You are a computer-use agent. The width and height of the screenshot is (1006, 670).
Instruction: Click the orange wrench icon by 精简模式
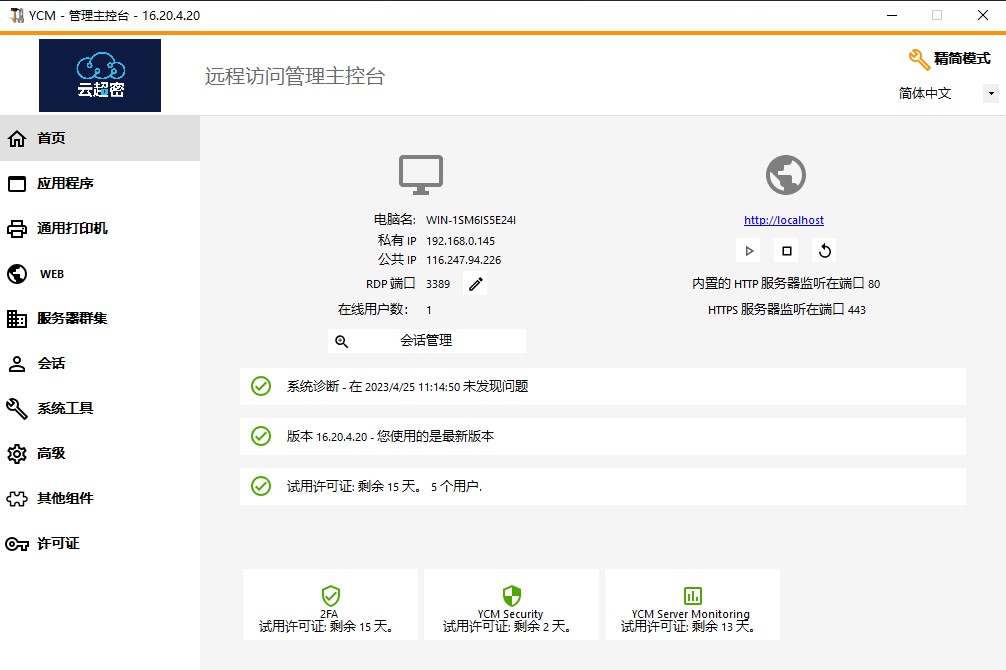click(x=919, y=59)
